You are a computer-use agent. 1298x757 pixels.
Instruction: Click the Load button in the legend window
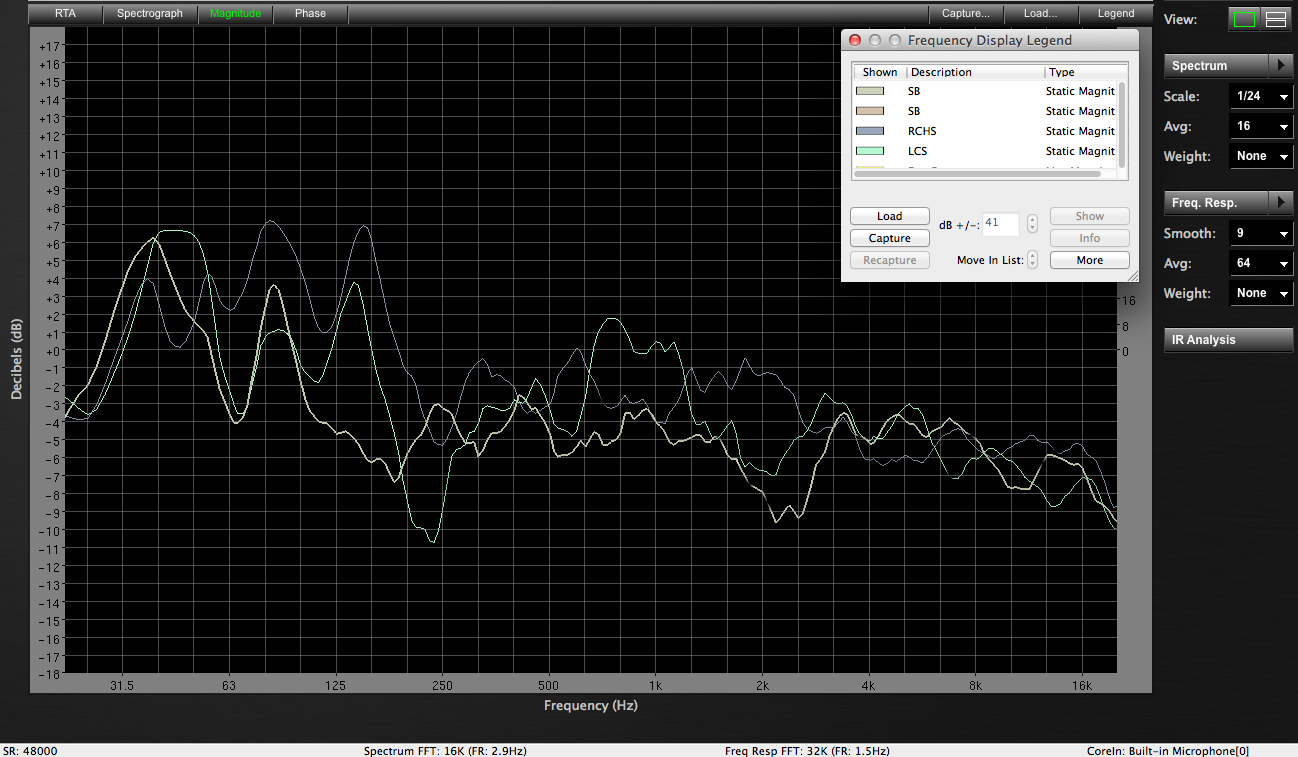click(x=889, y=216)
